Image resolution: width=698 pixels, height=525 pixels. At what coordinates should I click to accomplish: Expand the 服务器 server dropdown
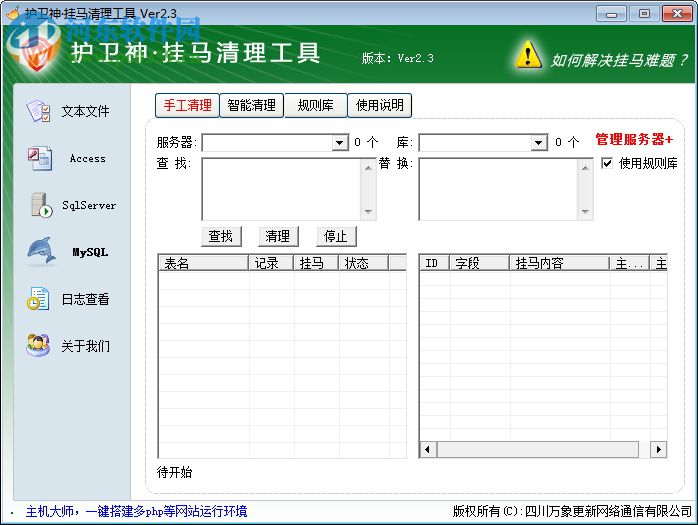(x=339, y=143)
